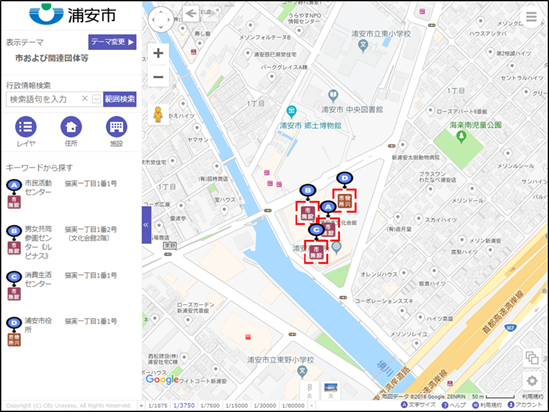Open the 住所 address search icon

tap(71, 127)
